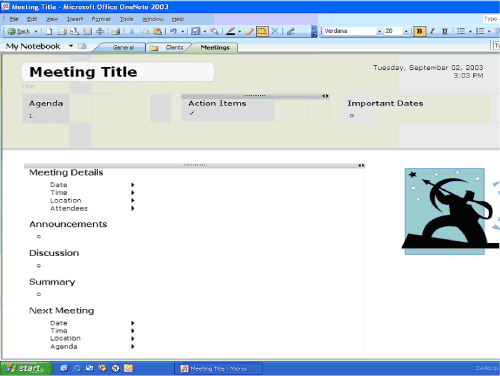
Task: Click the numbered list icon
Action: click(480, 31)
